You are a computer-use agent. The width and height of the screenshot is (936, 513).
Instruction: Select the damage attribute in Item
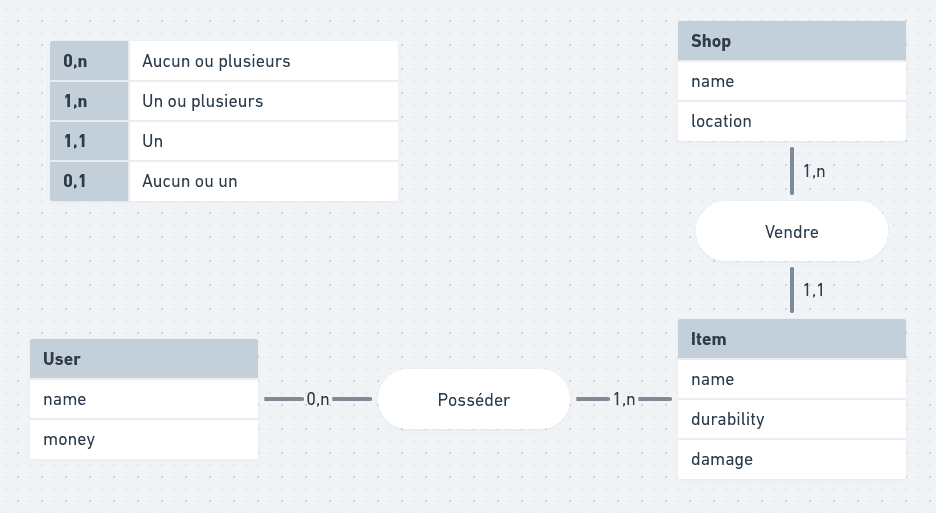(x=792, y=459)
